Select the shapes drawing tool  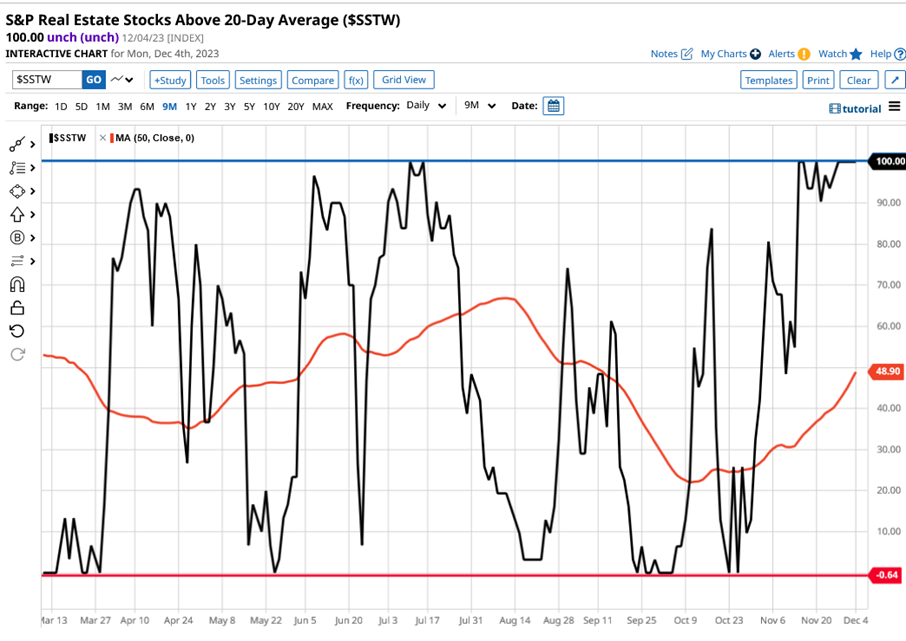[16, 190]
